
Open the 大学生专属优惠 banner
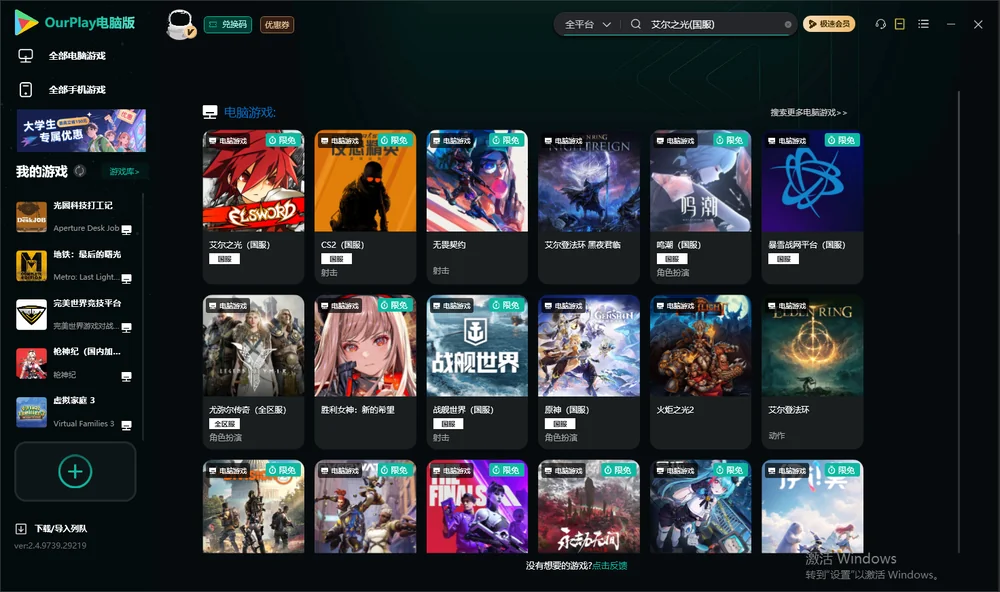coord(82,131)
